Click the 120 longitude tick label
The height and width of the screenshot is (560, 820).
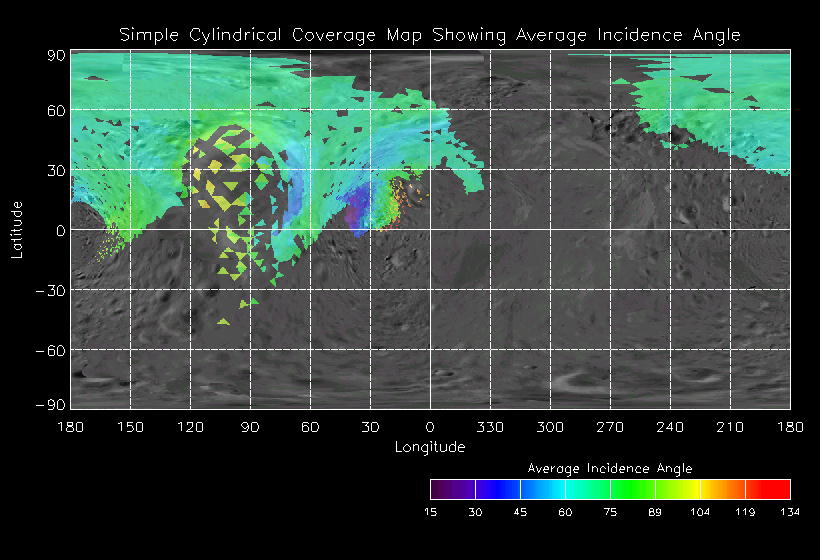[x=190, y=427]
